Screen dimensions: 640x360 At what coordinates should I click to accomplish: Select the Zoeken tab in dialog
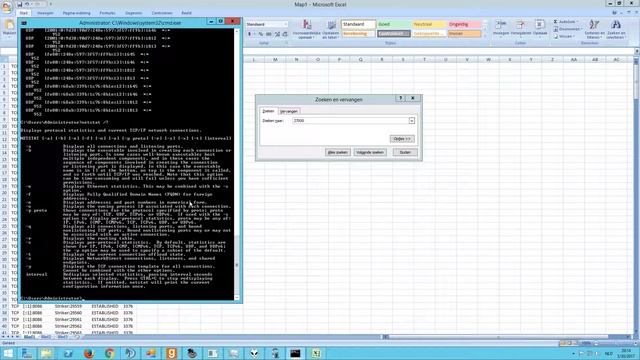pyautogui.click(x=268, y=111)
